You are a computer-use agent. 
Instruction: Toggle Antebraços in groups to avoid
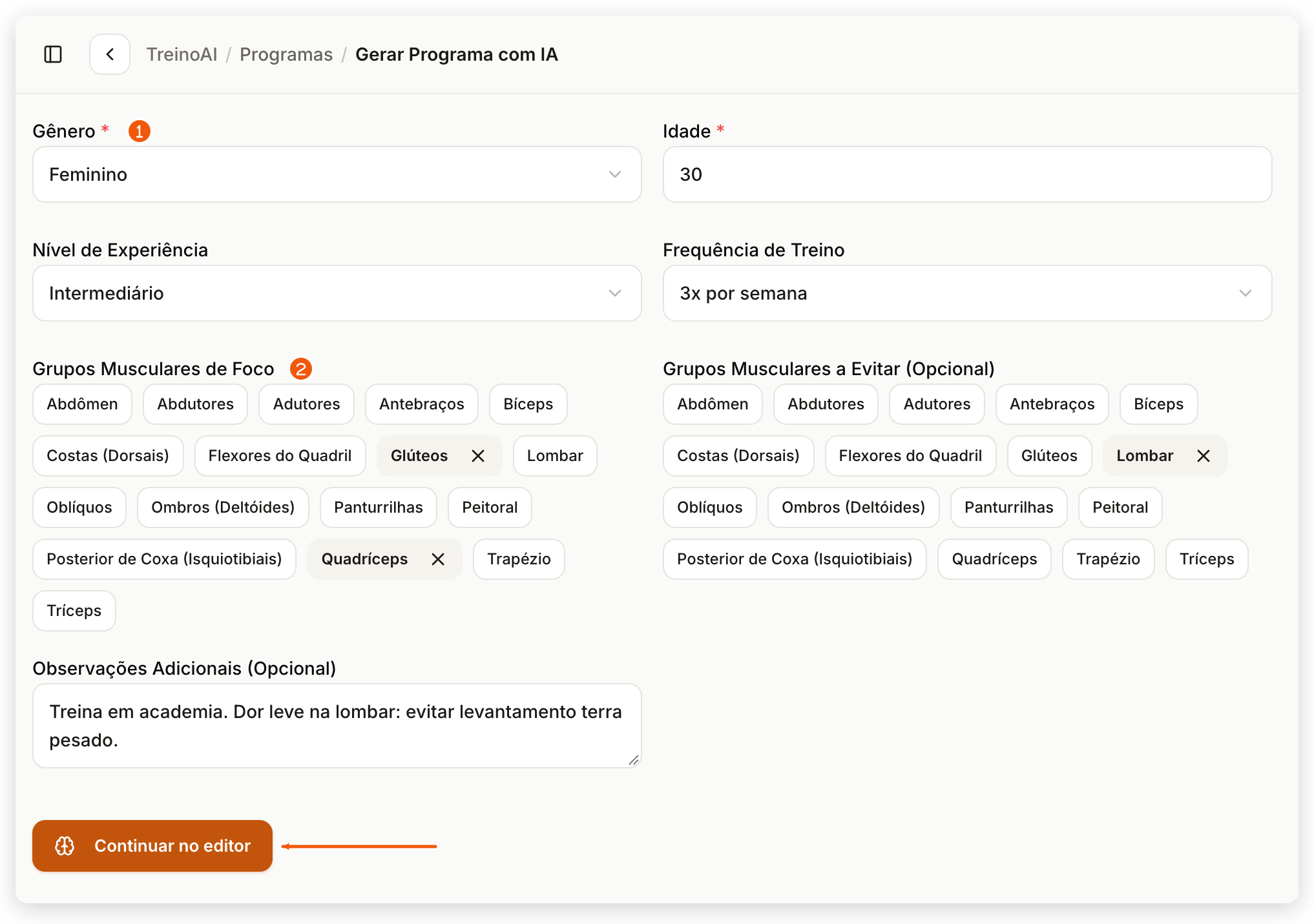click(1052, 404)
